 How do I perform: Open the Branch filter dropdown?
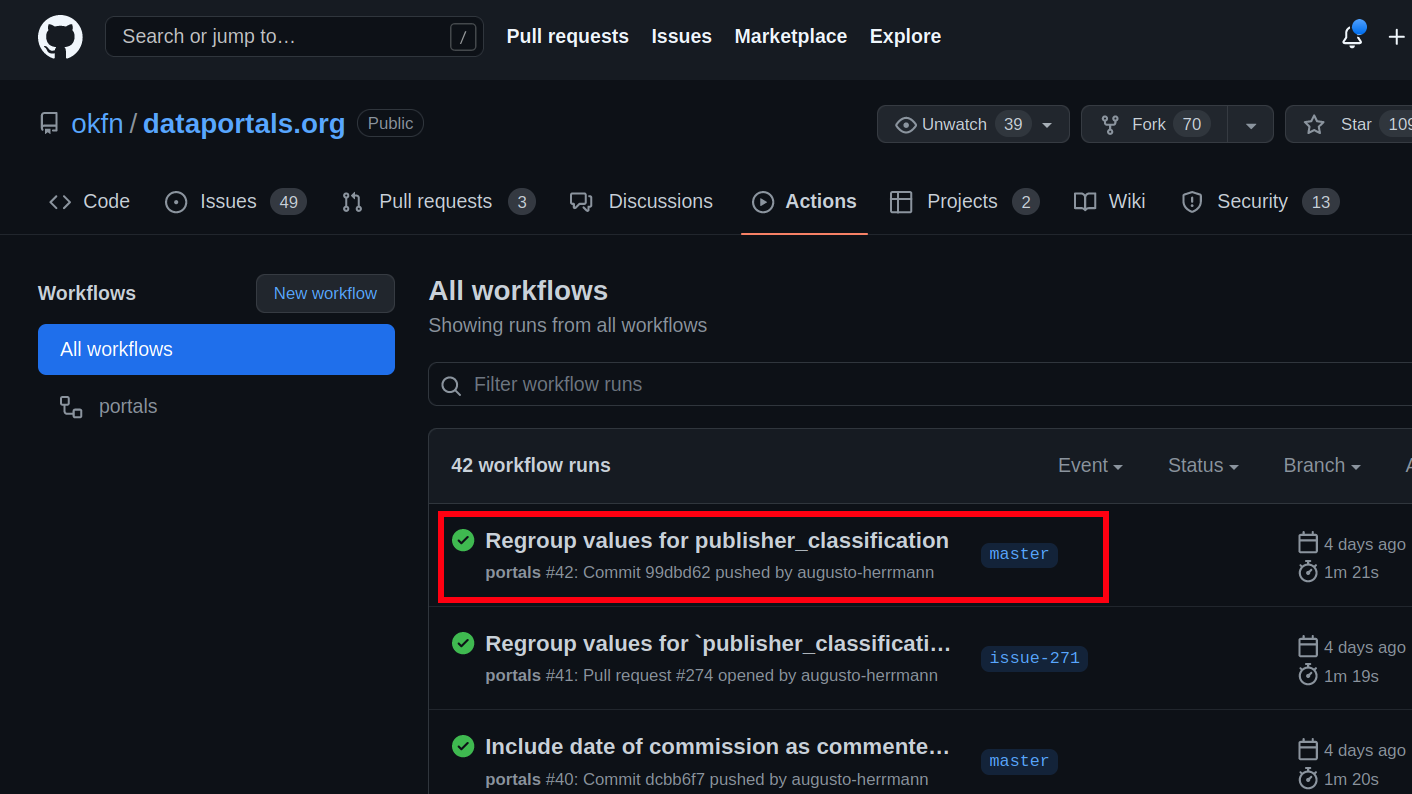click(x=1321, y=466)
